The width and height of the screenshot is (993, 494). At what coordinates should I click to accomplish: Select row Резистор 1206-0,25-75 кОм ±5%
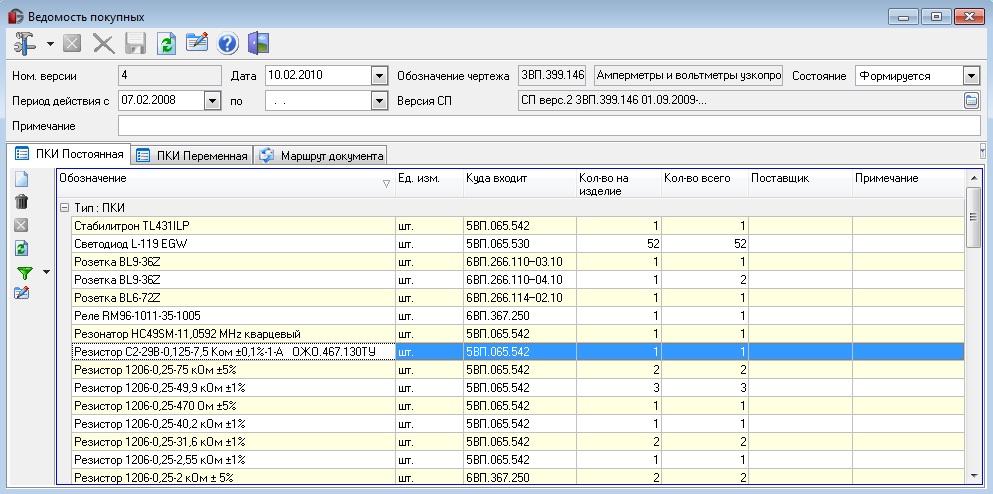click(518, 370)
